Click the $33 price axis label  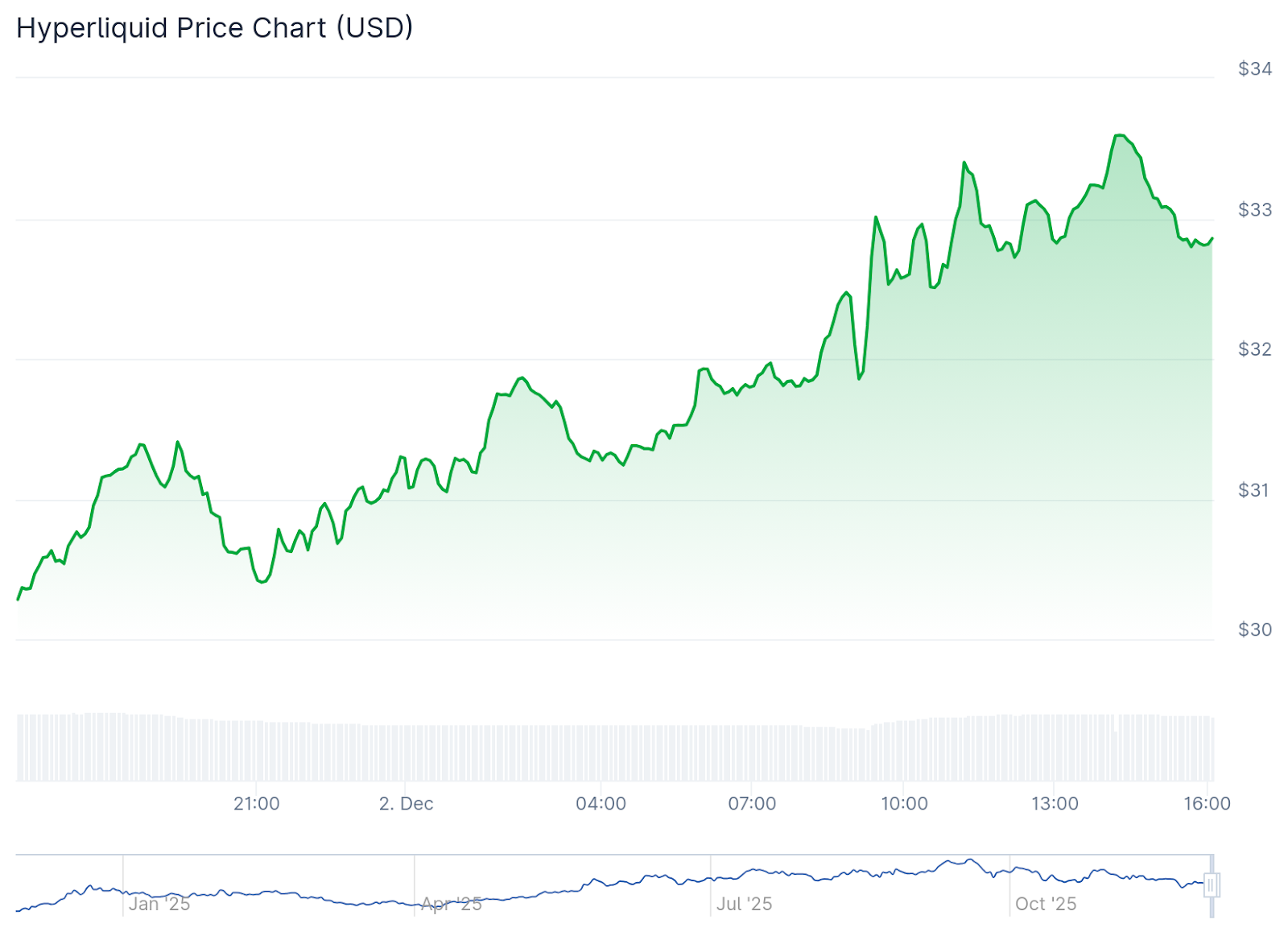(x=1254, y=210)
